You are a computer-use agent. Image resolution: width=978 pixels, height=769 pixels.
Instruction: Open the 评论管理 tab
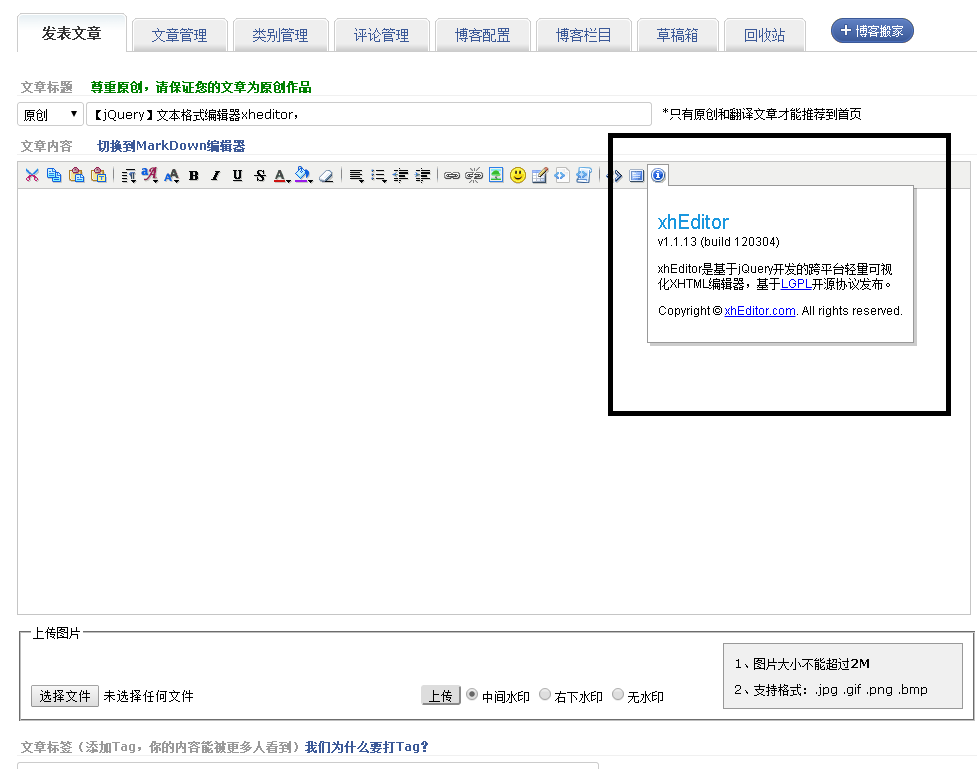click(x=381, y=35)
